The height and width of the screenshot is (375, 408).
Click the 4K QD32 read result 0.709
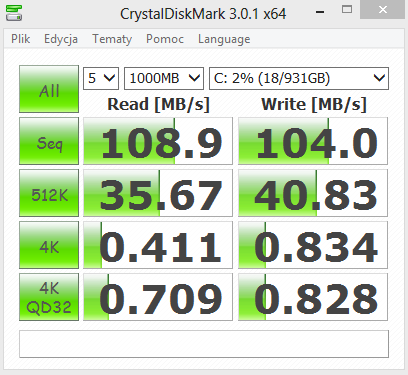158,297
